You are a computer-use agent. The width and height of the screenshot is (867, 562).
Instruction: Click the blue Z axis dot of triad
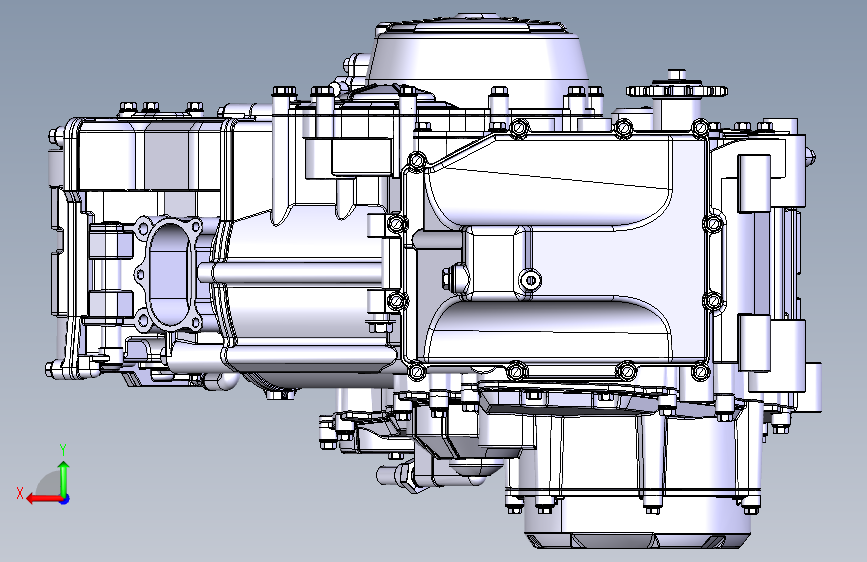pyautogui.click(x=65, y=499)
